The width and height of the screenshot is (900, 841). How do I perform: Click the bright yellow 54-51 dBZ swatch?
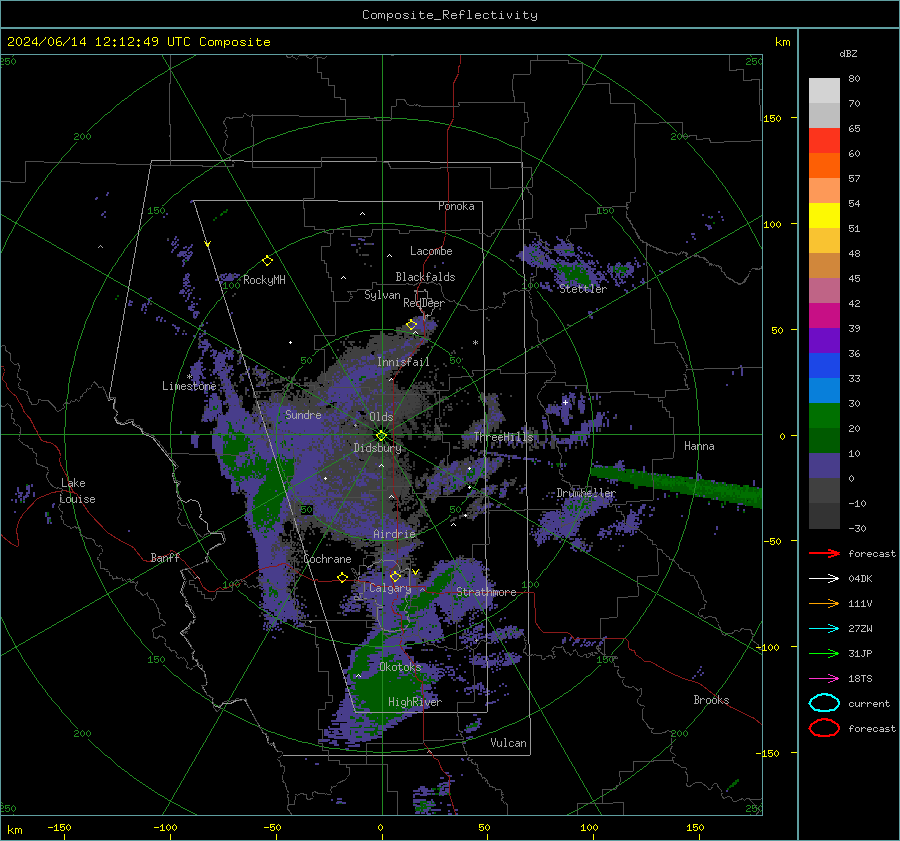coord(824,215)
